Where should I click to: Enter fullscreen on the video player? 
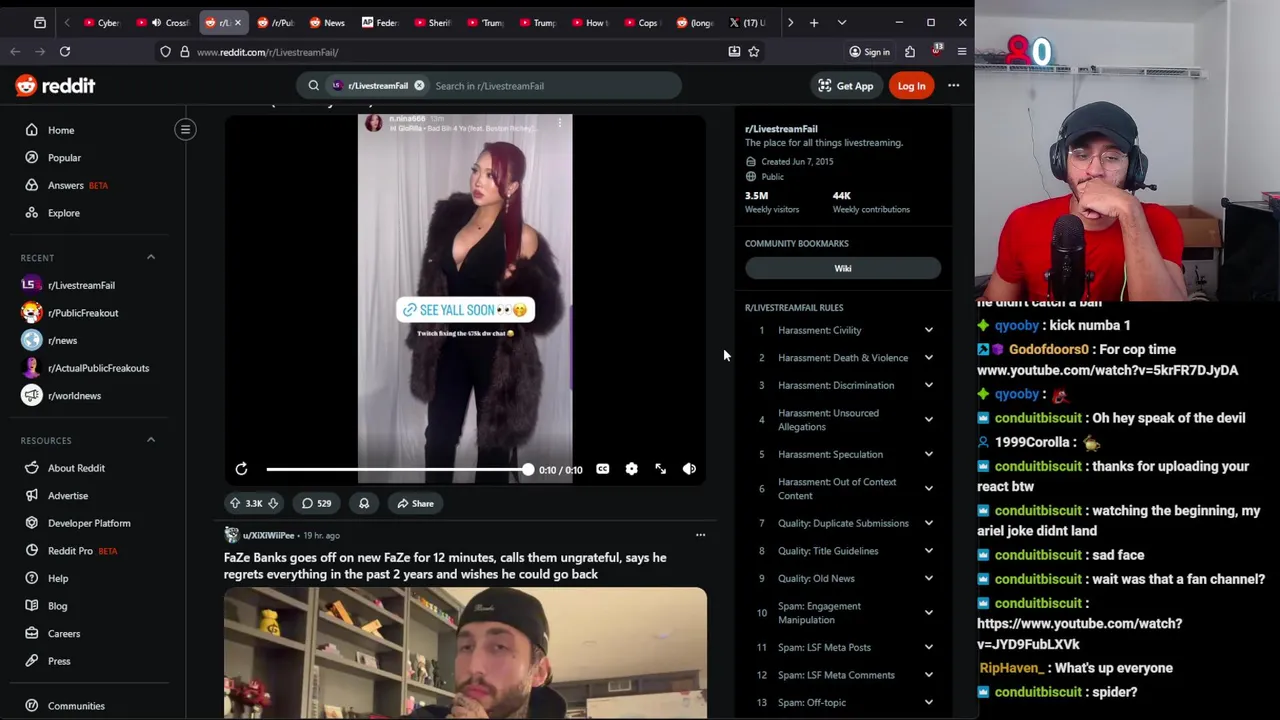point(660,469)
